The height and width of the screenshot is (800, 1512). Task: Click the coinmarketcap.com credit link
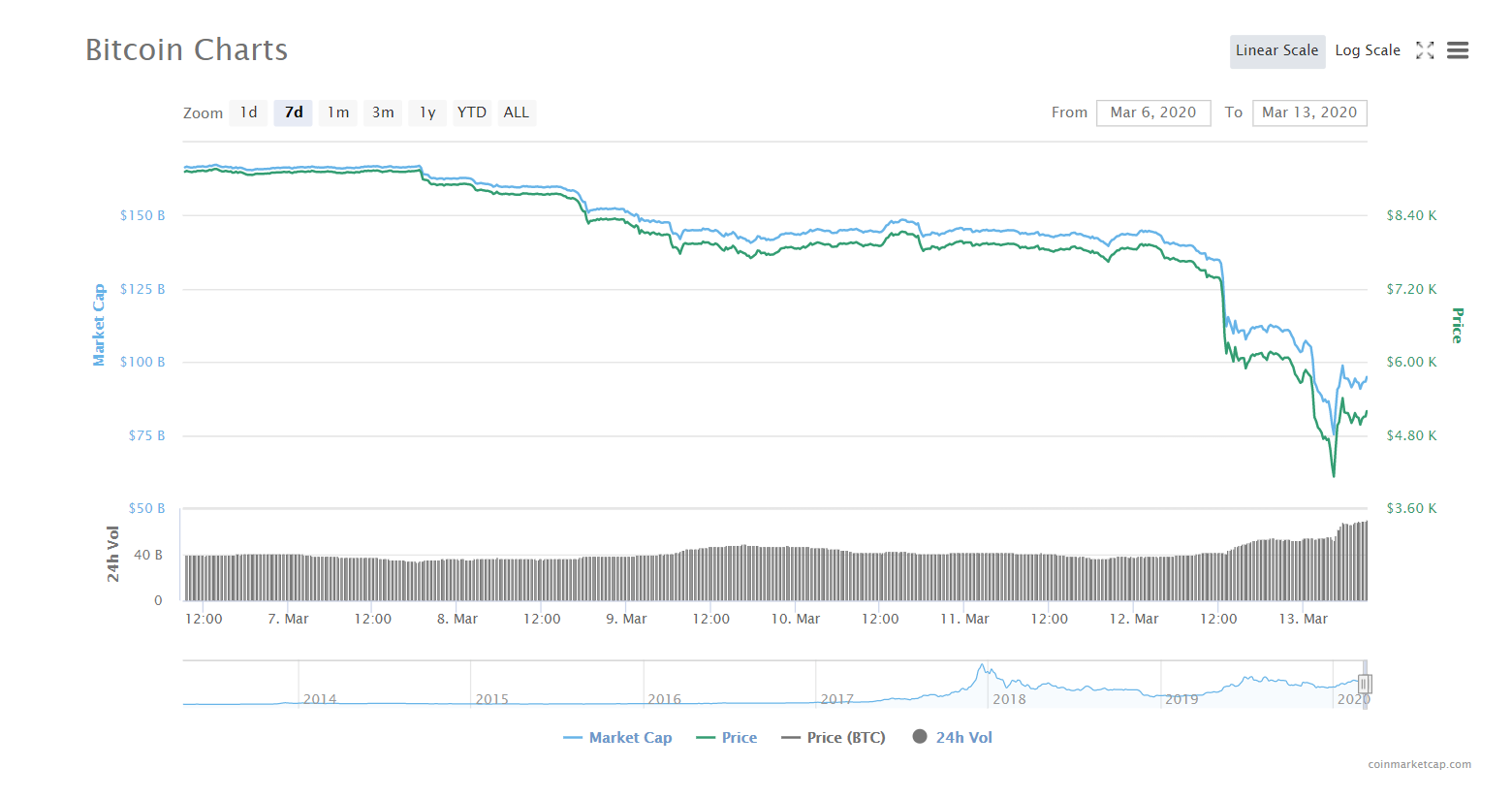click(x=1420, y=764)
